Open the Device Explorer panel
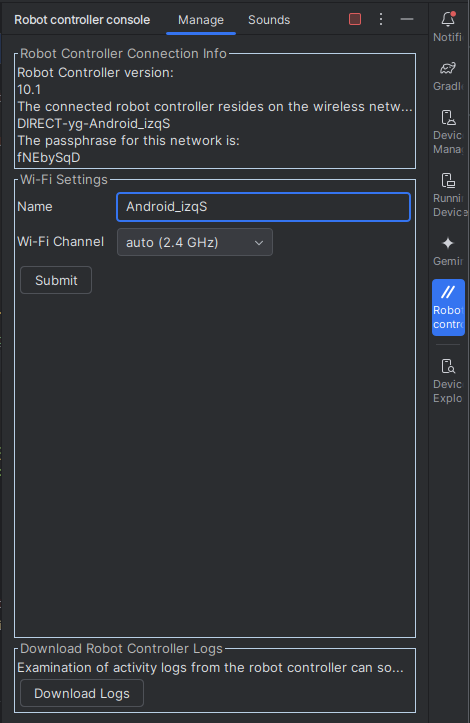The width and height of the screenshot is (470, 723). coord(448,381)
